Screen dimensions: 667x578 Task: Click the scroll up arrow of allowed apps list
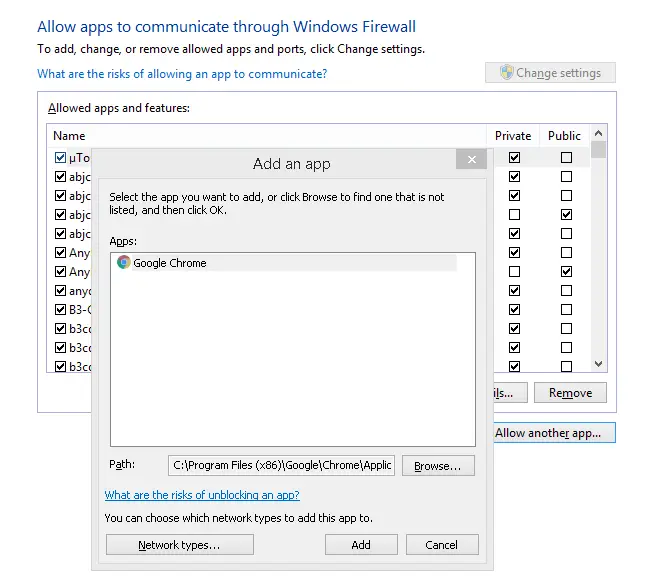coord(599,133)
